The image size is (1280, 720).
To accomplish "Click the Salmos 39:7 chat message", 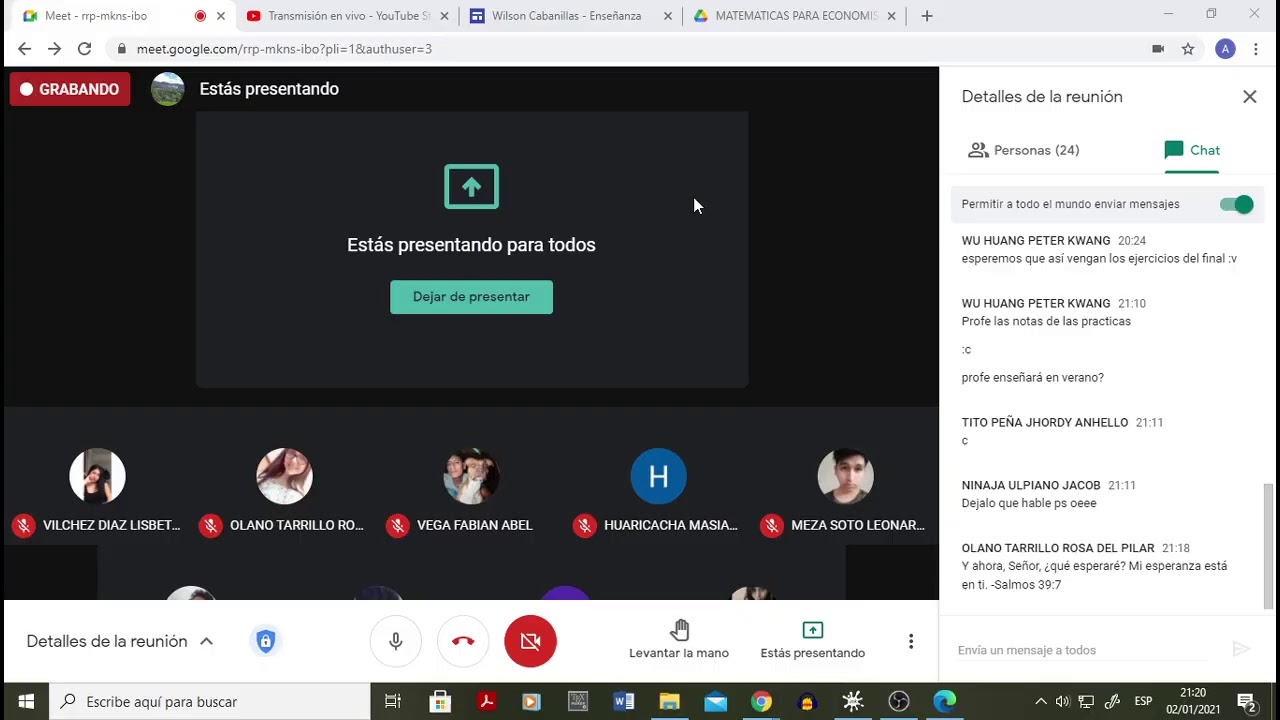I will point(1094,575).
